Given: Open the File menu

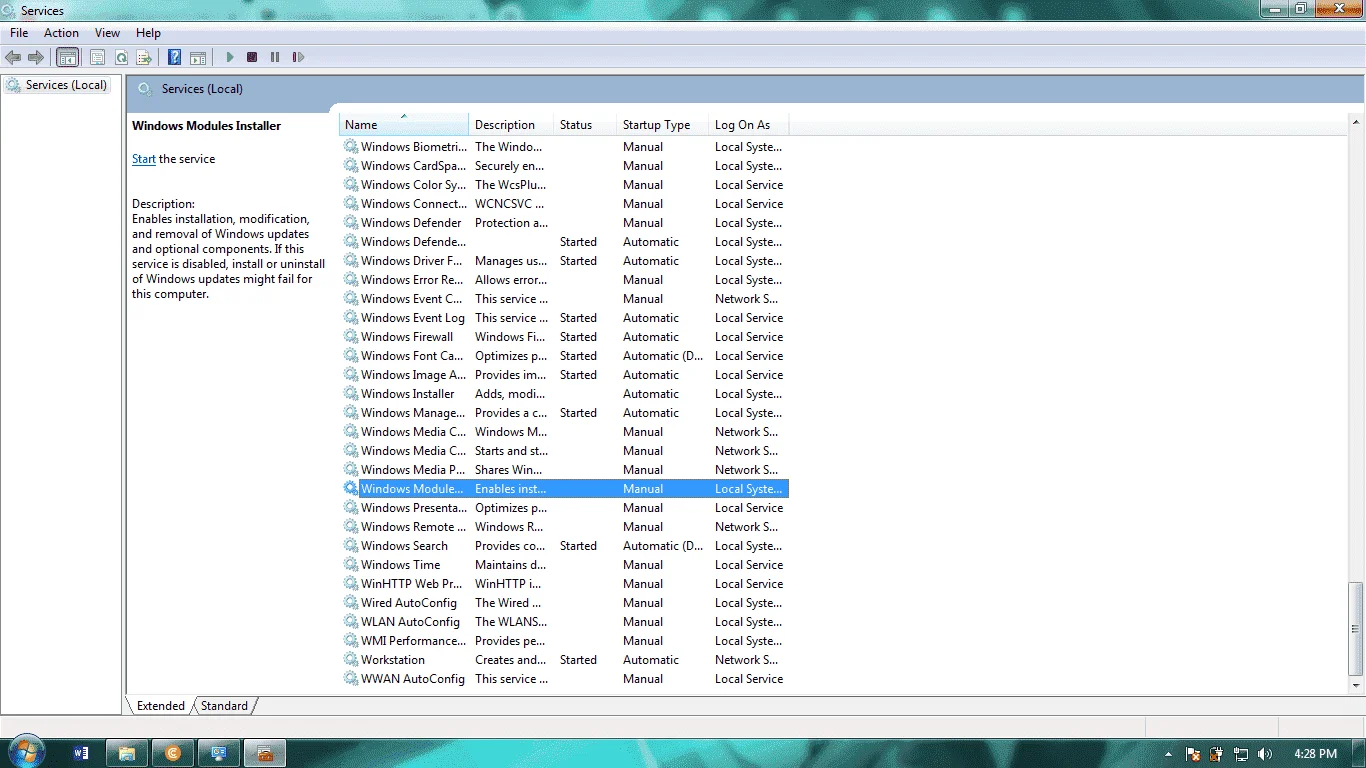Looking at the screenshot, I should [x=19, y=33].
